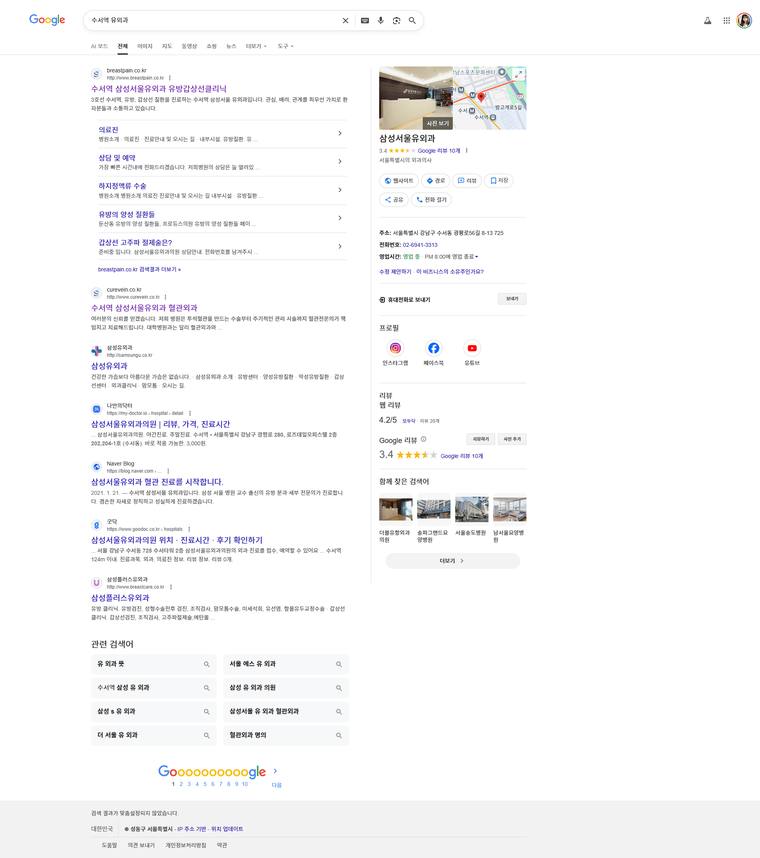The height and width of the screenshot is (858, 760).
Task: Start voice search with the microphone icon
Action: click(x=381, y=21)
